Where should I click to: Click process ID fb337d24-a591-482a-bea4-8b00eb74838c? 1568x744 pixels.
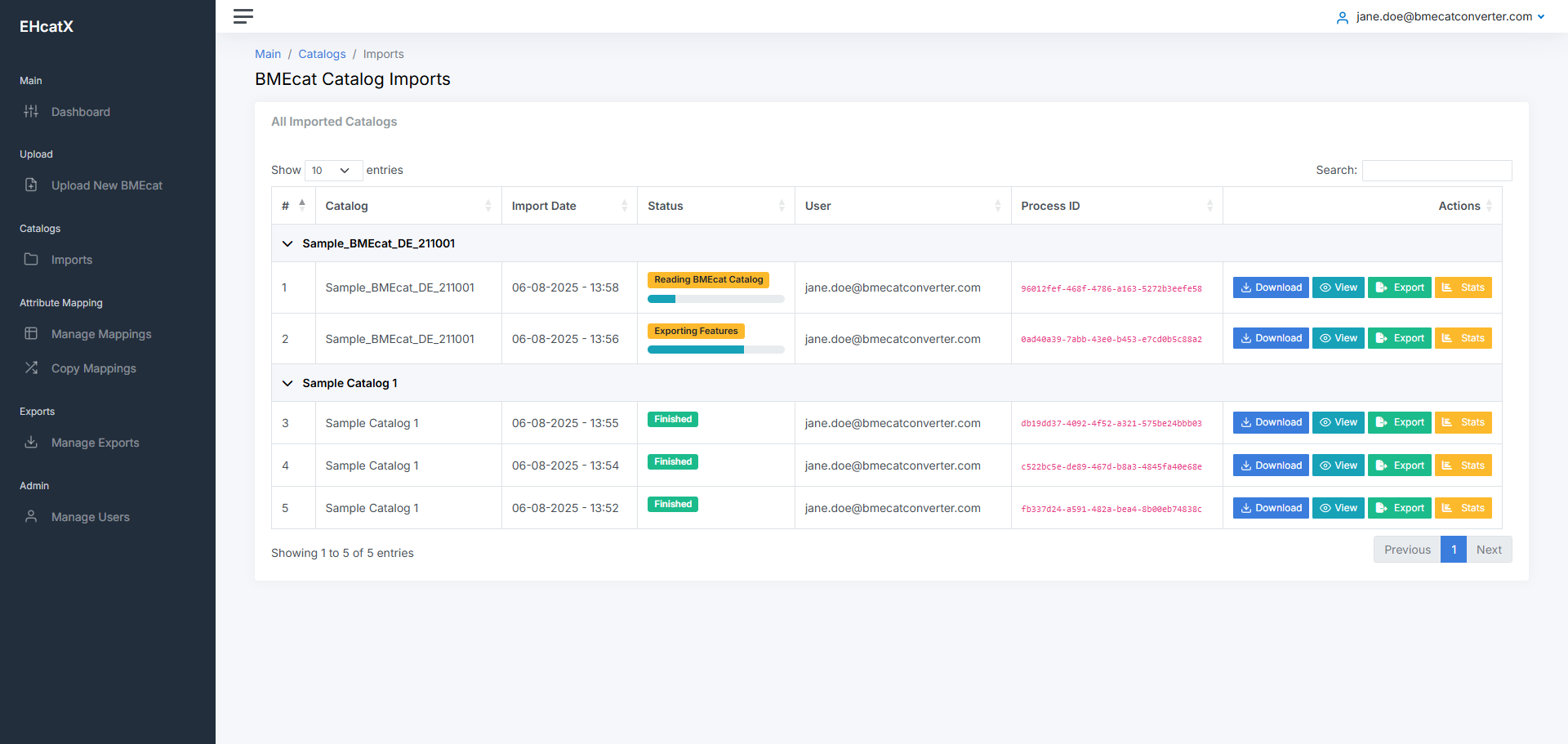pos(1111,509)
